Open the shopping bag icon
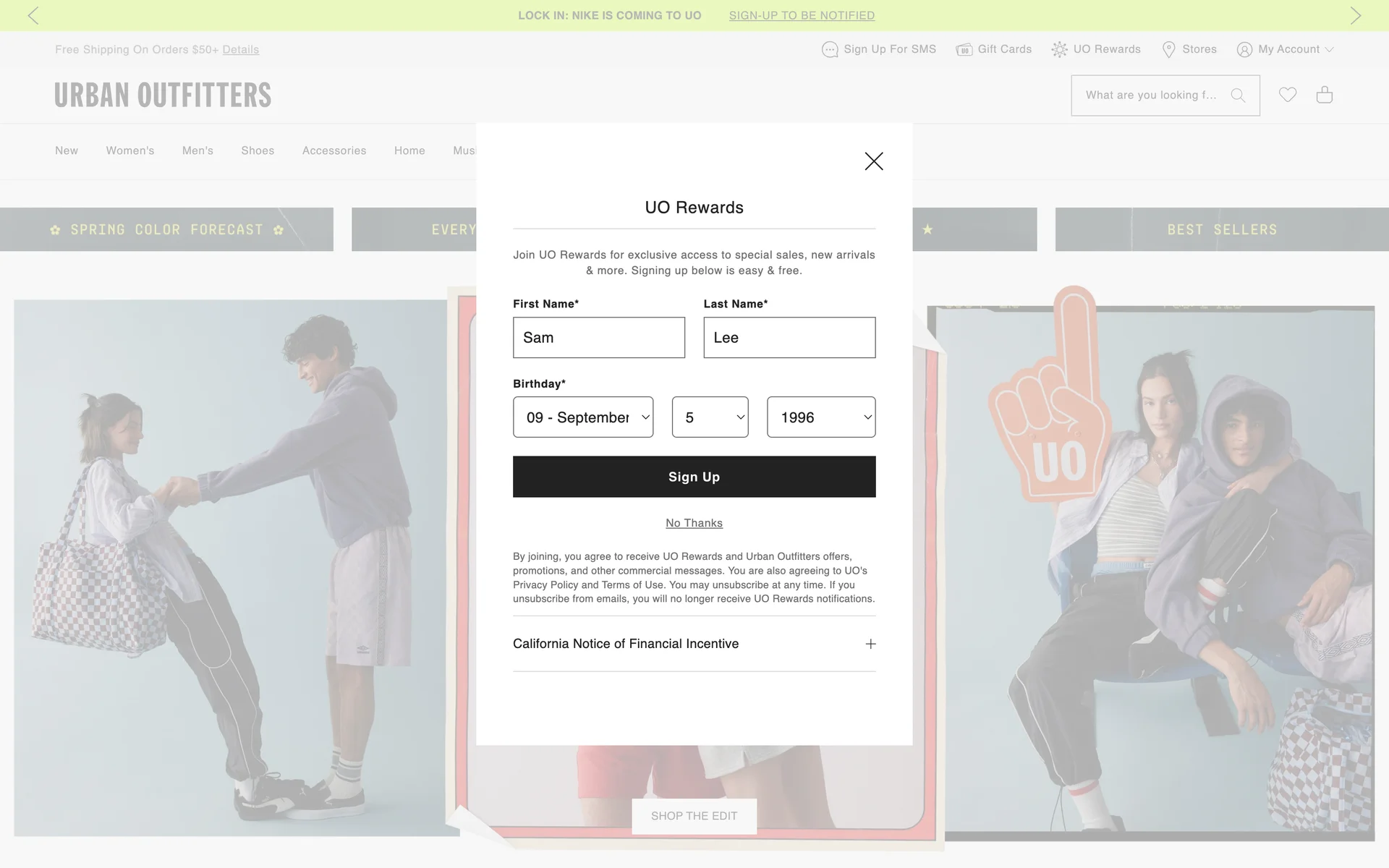Image resolution: width=1389 pixels, height=868 pixels. (1324, 95)
